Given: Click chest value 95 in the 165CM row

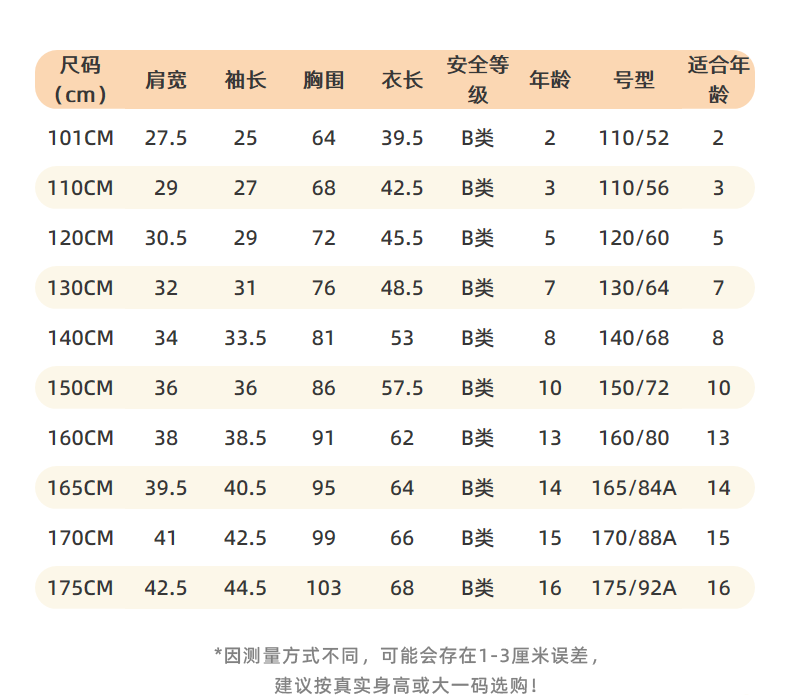Looking at the screenshot, I should 323,488.
